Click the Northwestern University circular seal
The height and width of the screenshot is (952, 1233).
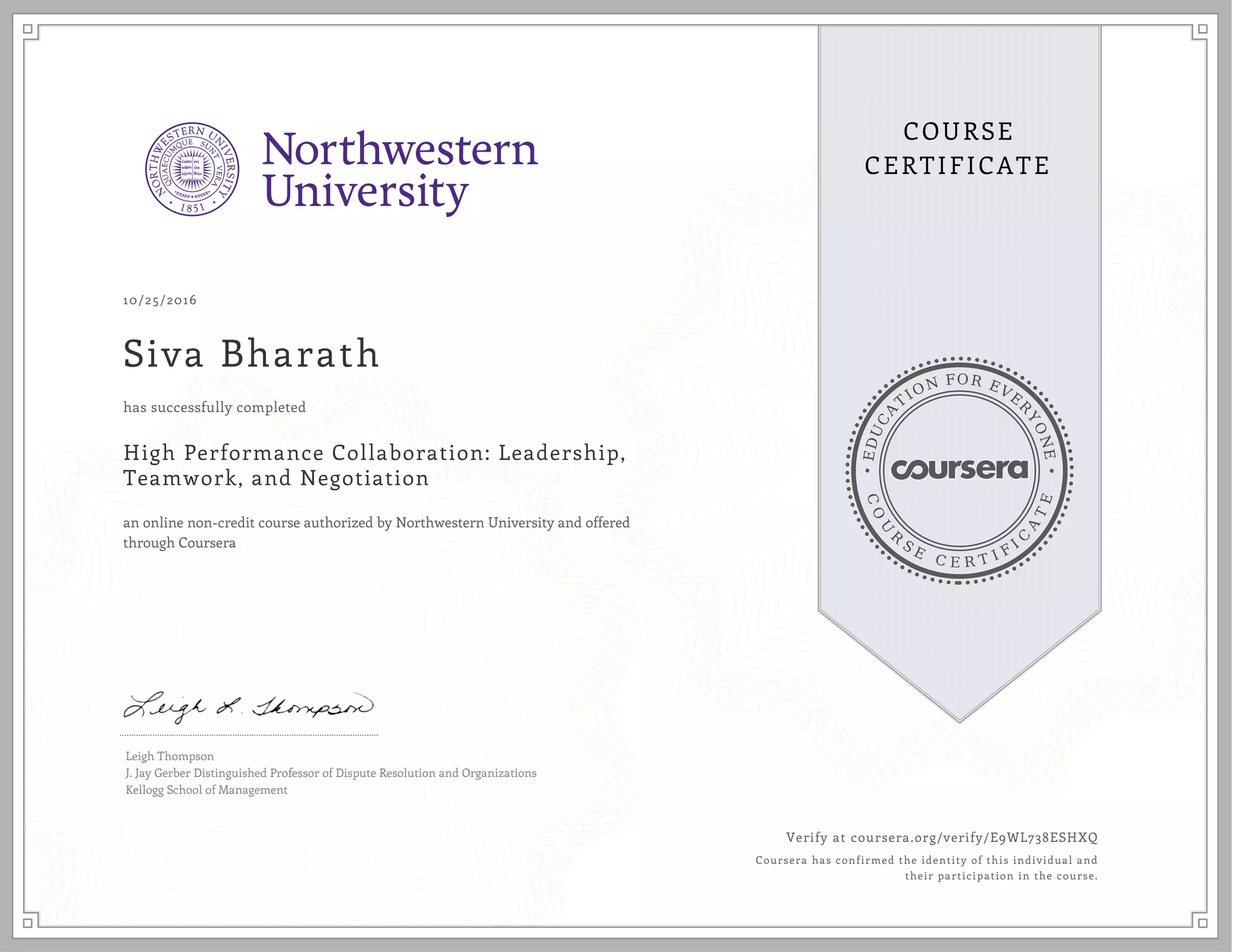pyautogui.click(x=192, y=170)
